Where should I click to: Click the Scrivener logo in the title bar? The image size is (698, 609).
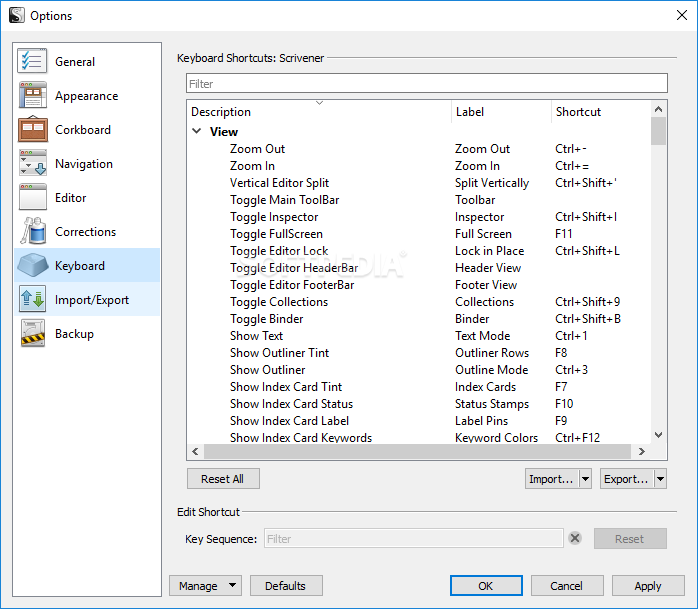16,15
